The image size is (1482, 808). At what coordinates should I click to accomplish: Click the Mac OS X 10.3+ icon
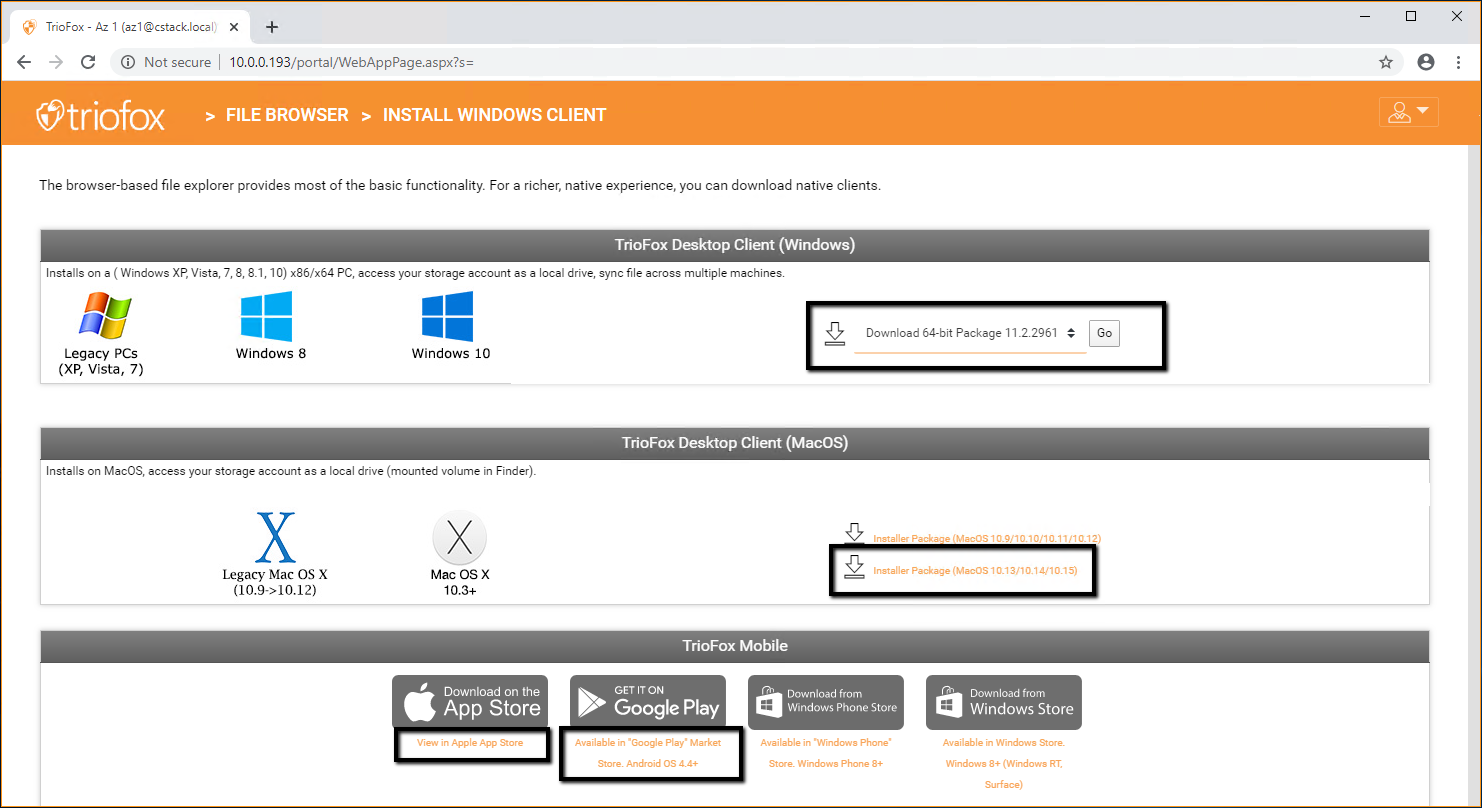tap(459, 538)
